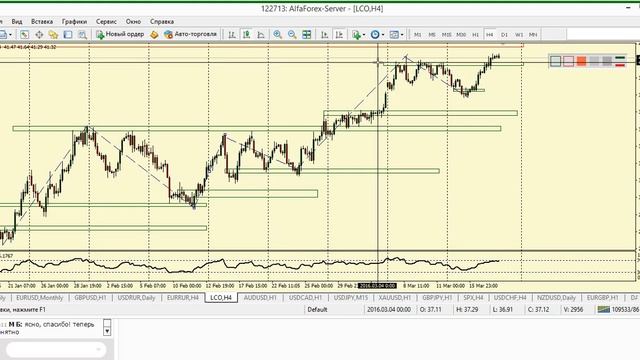Open the Вставка menu
This screenshot has width=640, height=360.
pos(42,22)
